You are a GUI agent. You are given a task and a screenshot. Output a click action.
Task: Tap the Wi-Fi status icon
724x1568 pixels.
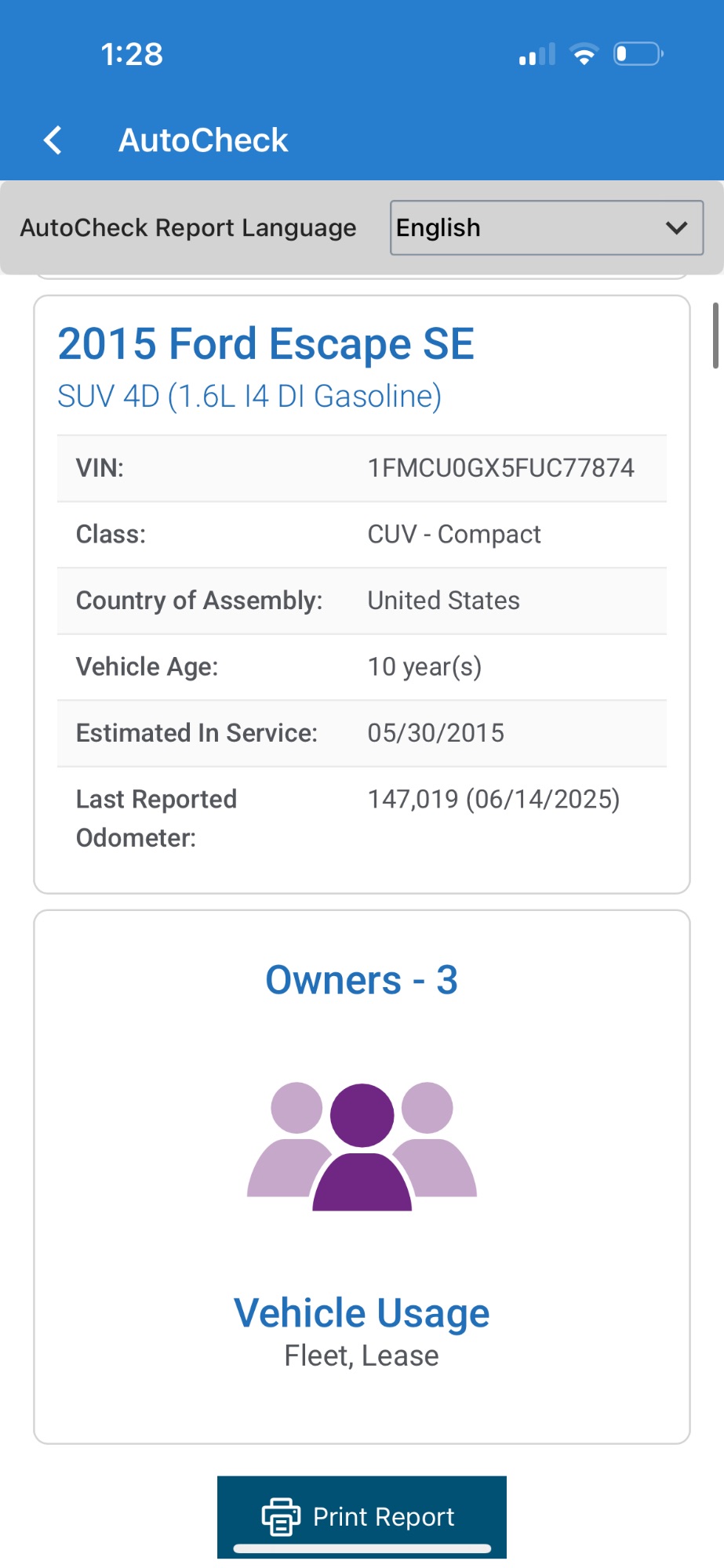584,54
